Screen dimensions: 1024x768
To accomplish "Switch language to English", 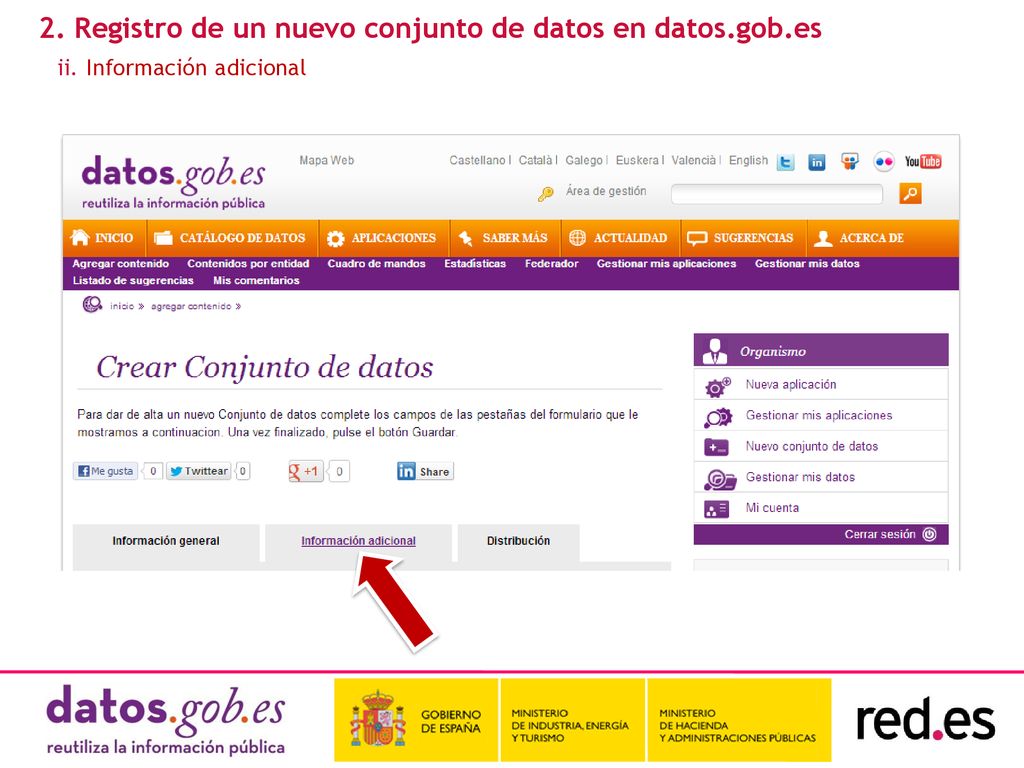I will [x=748, y=160].
